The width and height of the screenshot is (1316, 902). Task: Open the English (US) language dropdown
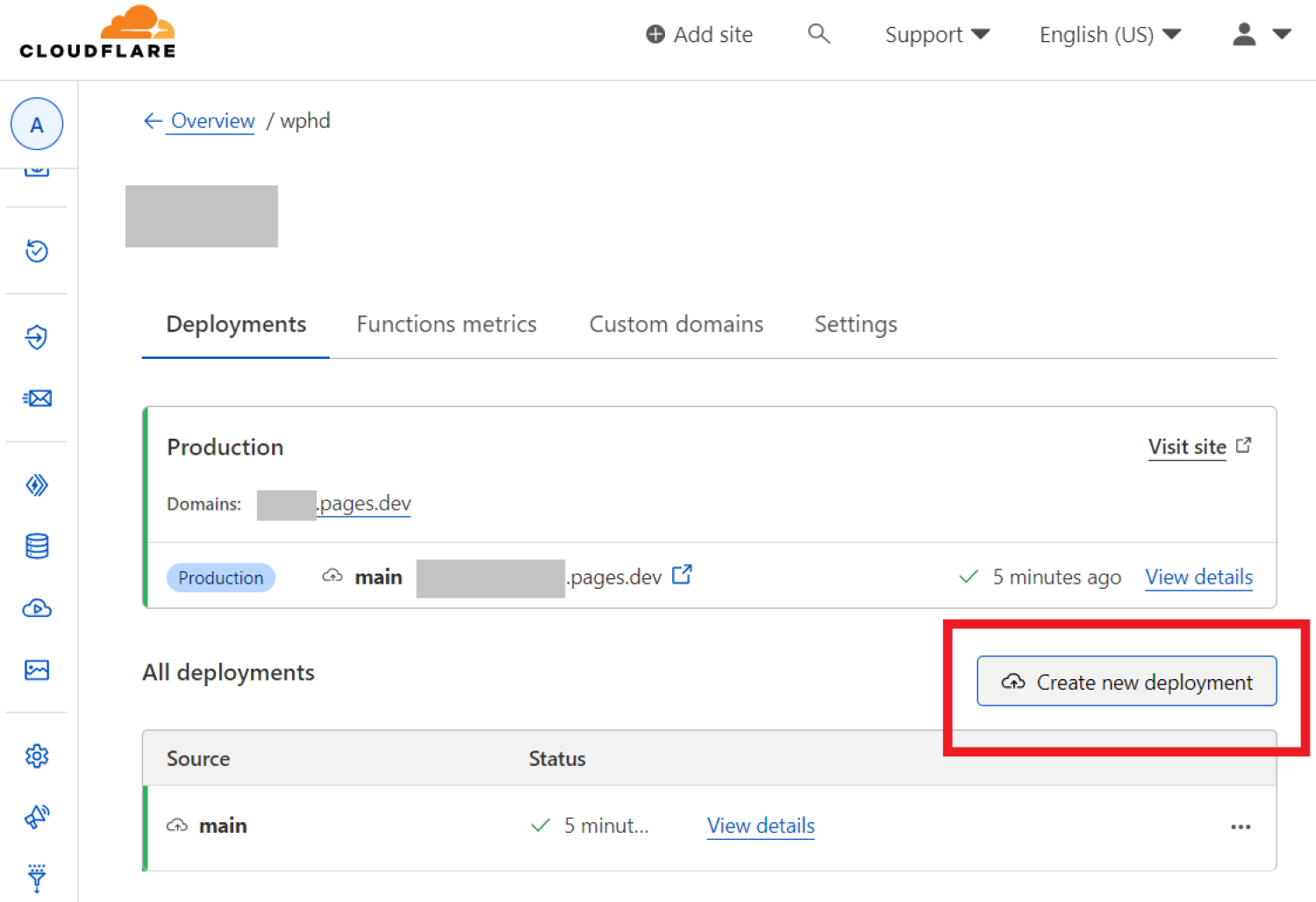1109,35
